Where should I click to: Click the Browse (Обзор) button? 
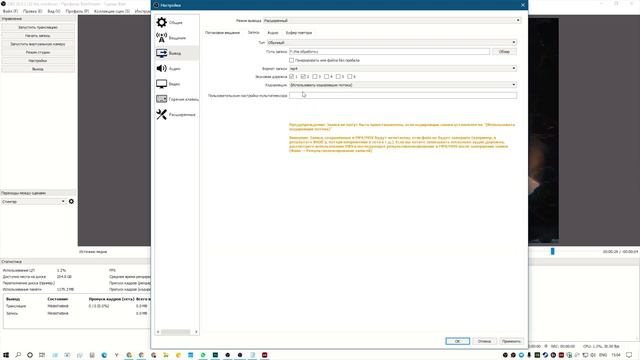point(504,52)
